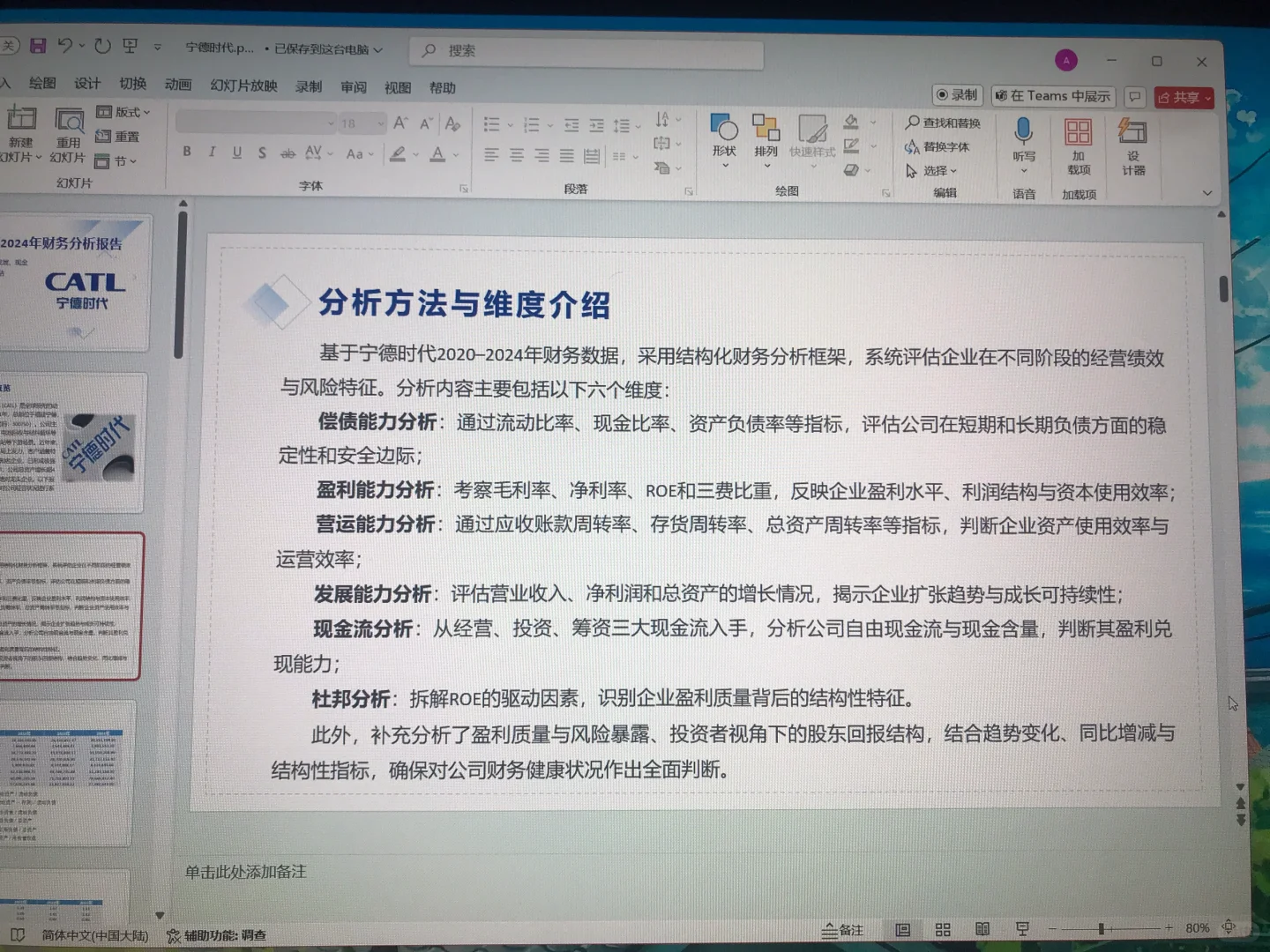The height and width of the screenshot is (952, 1270).
Task: Switch to the Animations (动画) tab
Action: (x=178, y=85)
